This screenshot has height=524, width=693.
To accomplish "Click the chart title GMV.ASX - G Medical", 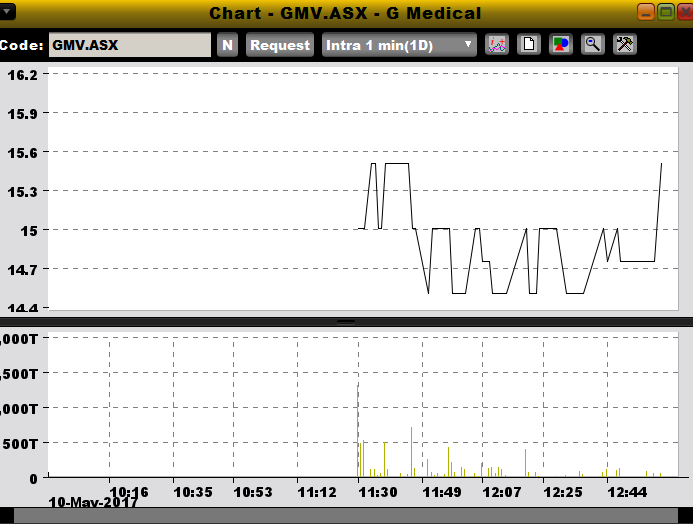I will coord(345,13).
